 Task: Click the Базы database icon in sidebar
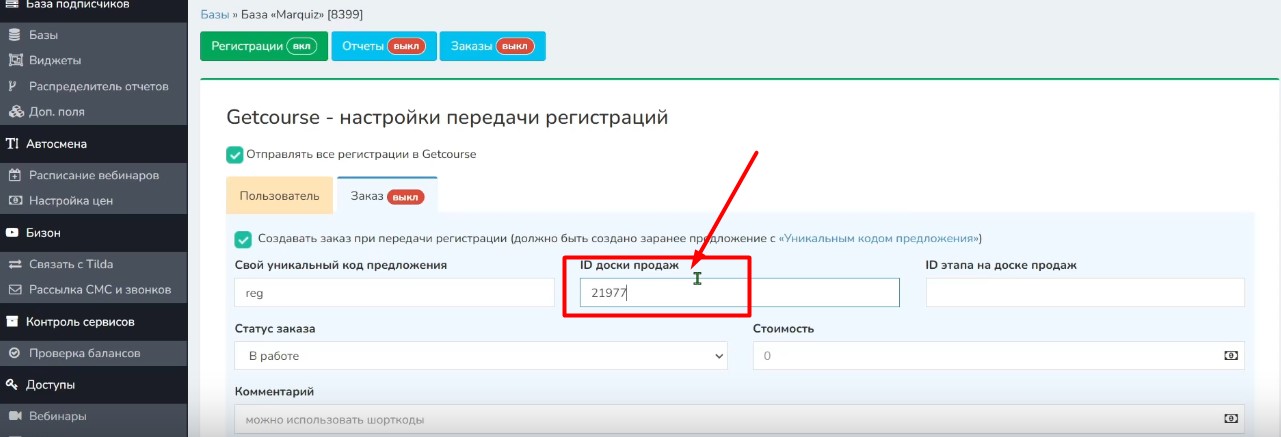(14, 35)
